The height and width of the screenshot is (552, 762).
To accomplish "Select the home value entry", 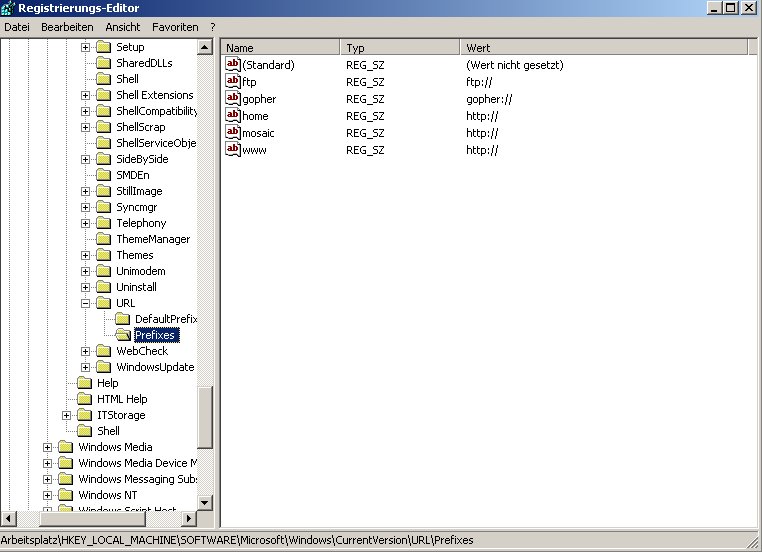I will pos(255,116).
